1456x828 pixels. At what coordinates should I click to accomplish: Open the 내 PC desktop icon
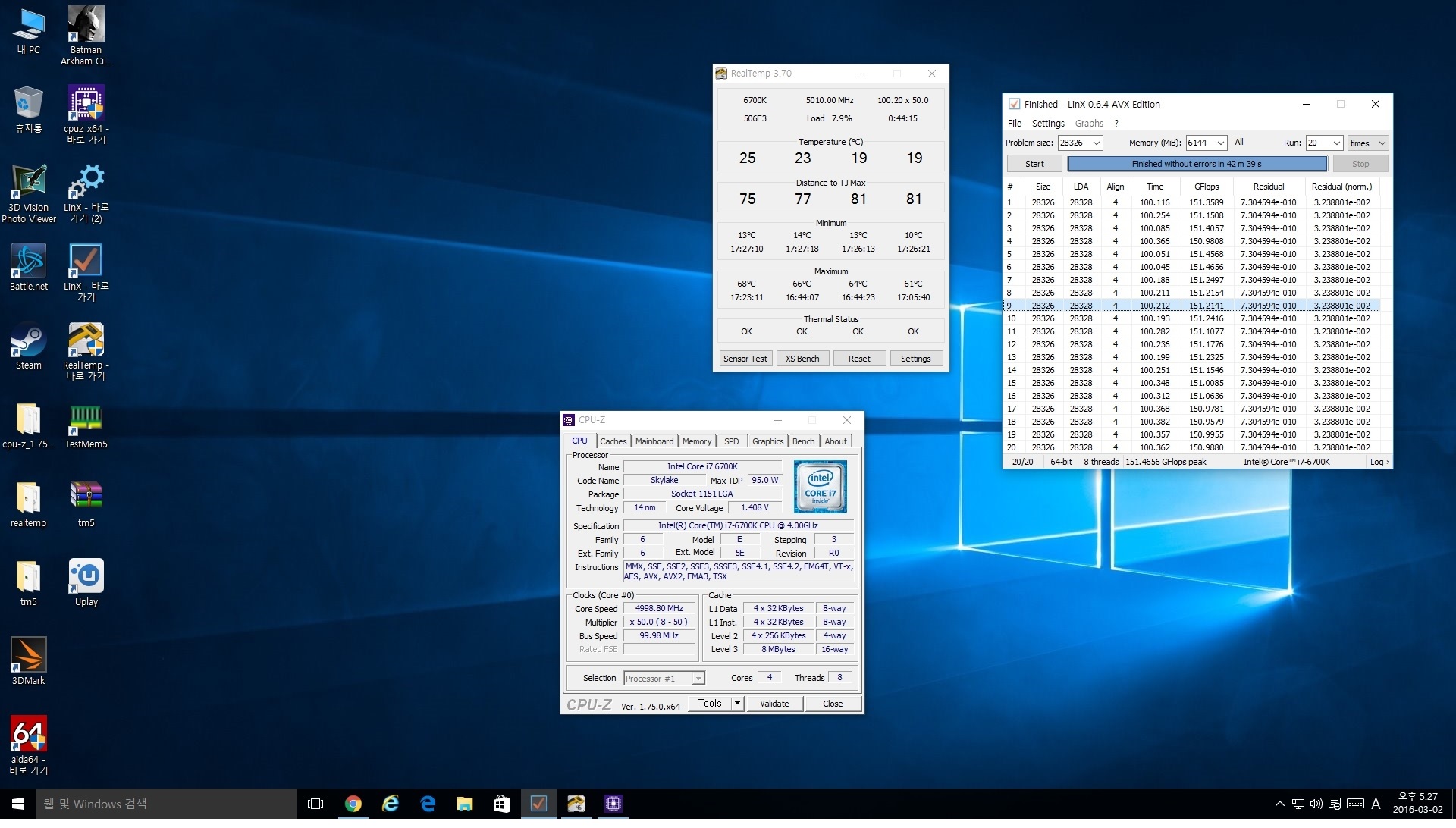tap(29, 31)
